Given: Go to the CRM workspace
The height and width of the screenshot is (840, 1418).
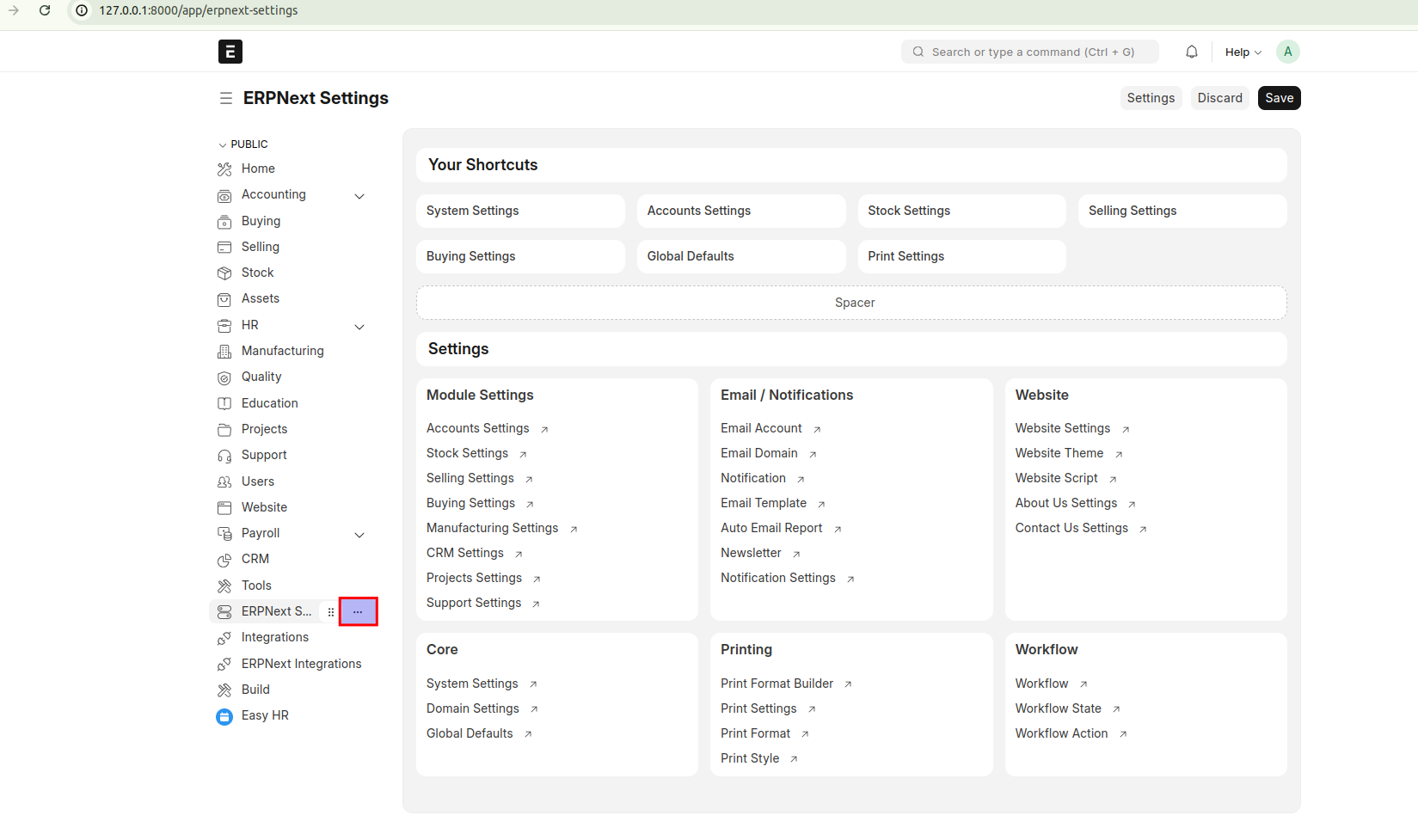Looking at the screenshot, I should tap(255, 559).
